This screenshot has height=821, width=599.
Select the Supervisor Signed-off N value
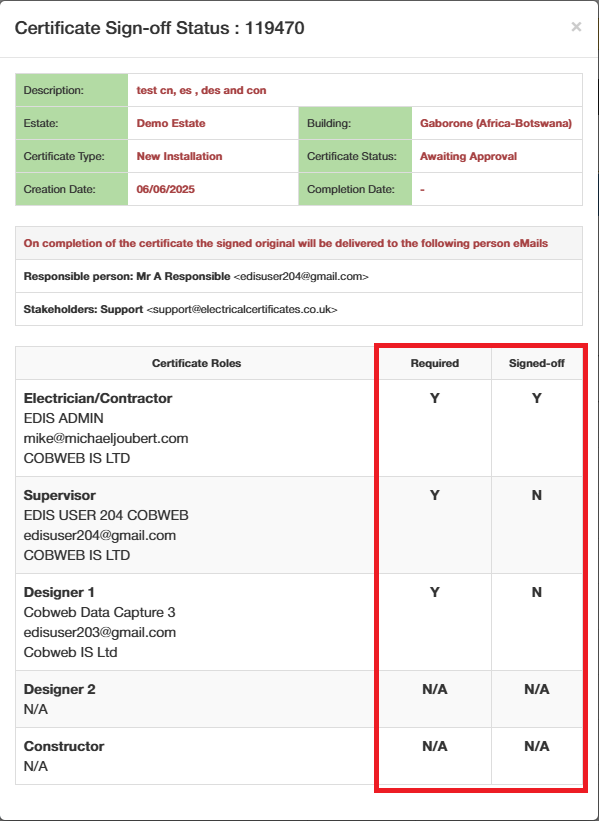pos(537,495)
